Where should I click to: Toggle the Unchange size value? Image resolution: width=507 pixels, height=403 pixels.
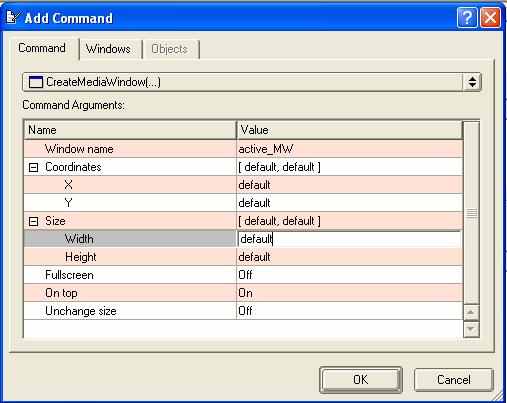pyautogui.click(x=349, y=311)
